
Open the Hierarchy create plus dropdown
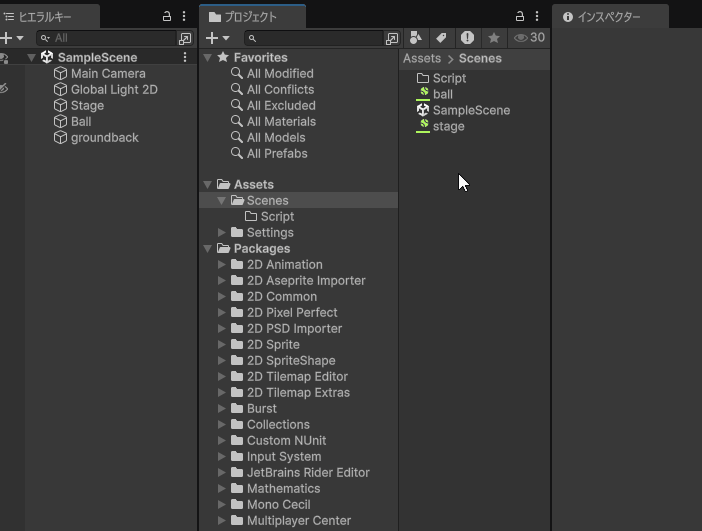coord(12,38)
